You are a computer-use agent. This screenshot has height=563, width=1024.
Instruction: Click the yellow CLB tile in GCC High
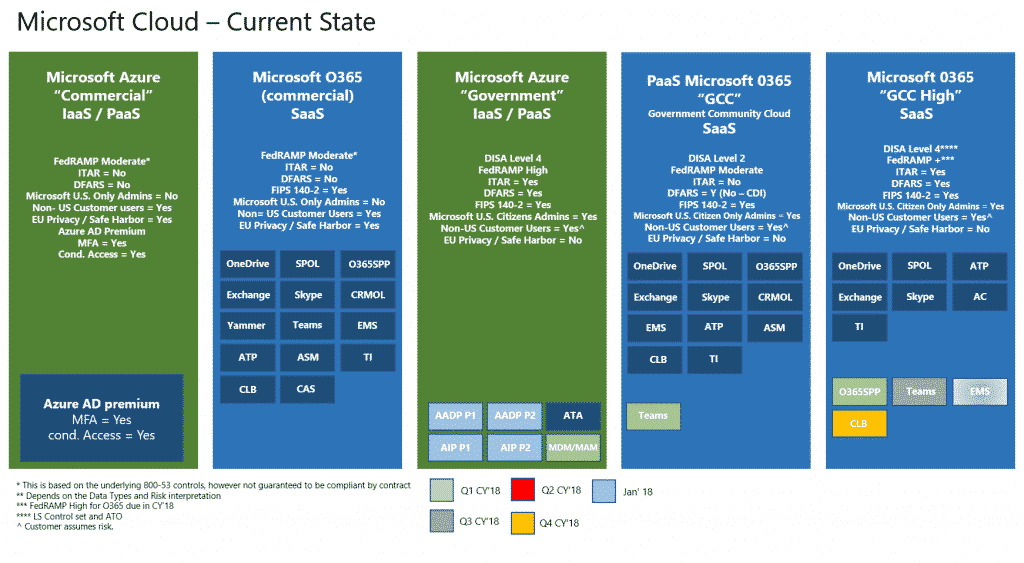click(x=859, y=424)
